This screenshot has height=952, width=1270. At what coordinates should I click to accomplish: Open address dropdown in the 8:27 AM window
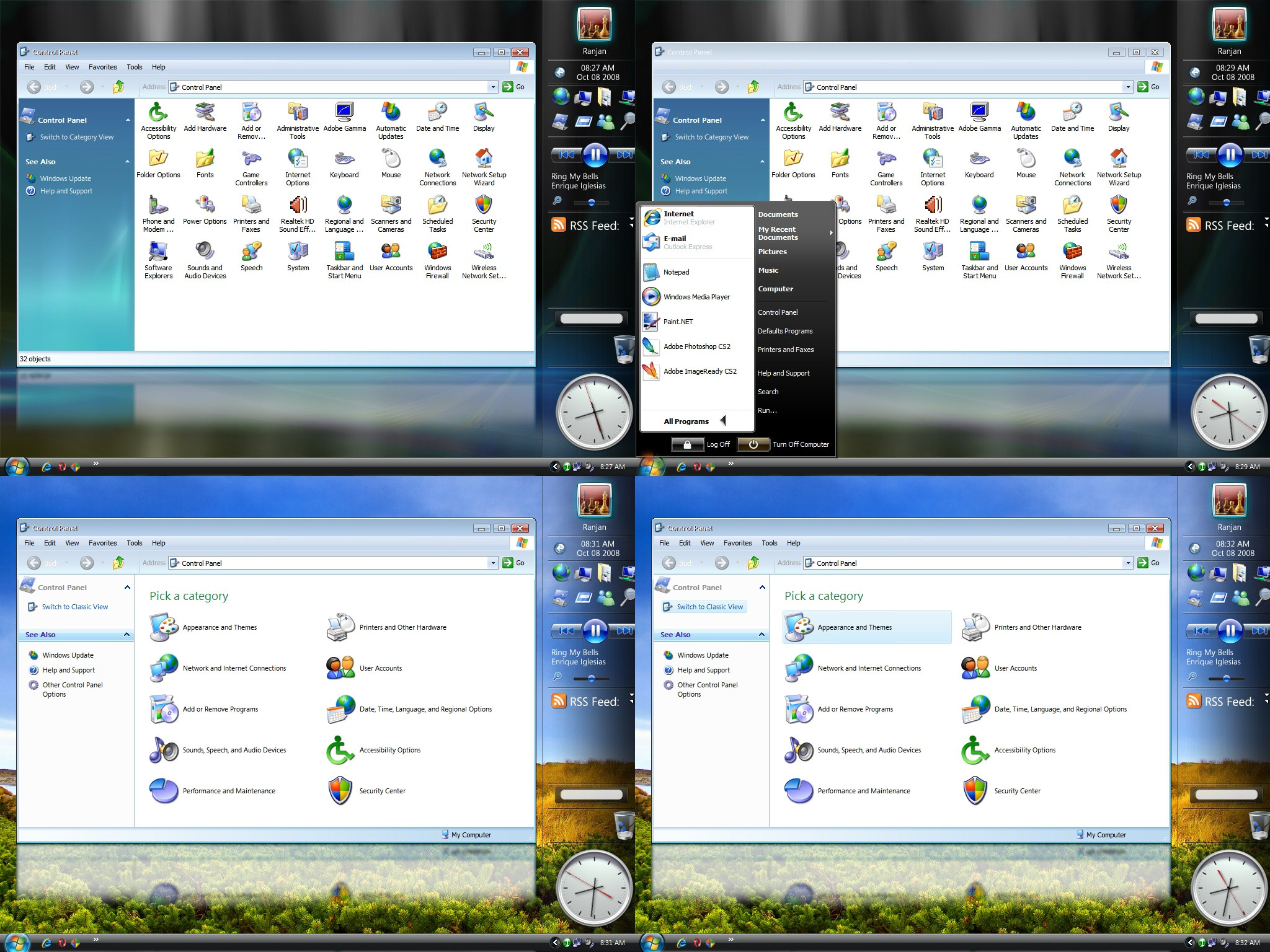[493, 87]
